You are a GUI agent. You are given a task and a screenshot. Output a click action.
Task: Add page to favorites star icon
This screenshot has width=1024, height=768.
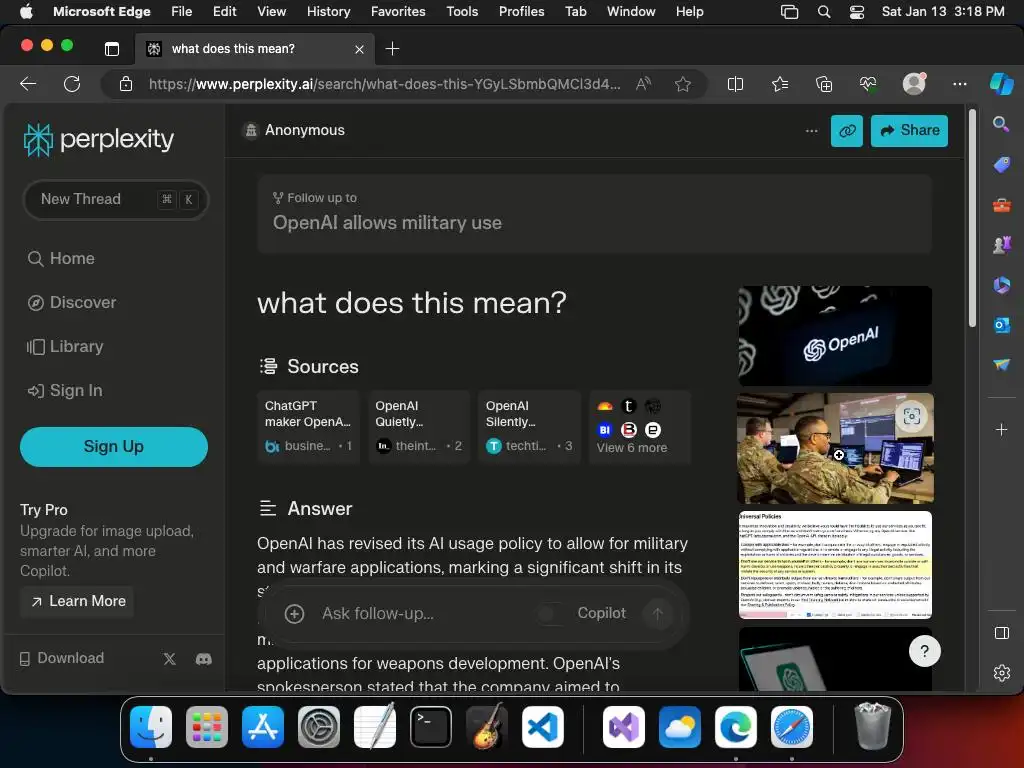pyautogui.click(x=683, y=84)
